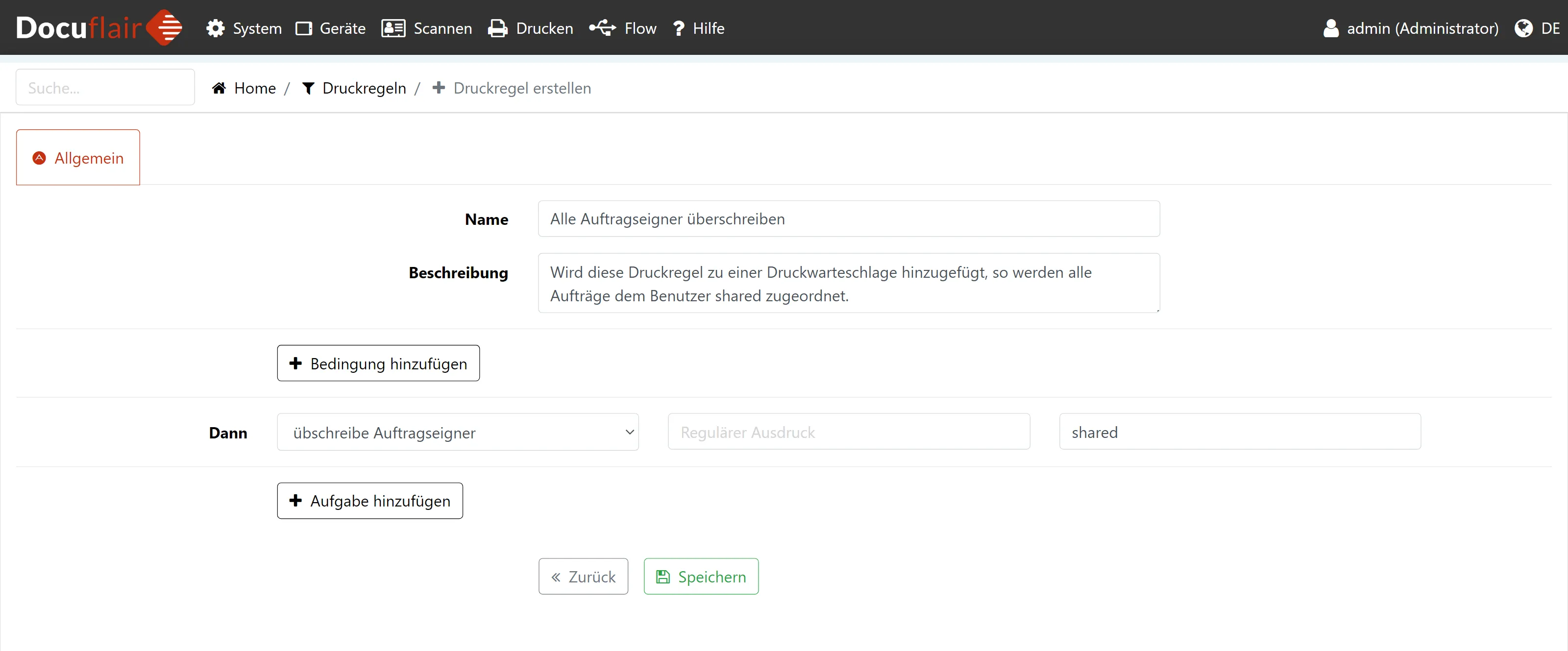The image size is (1568, 651).
Task: Focus the Suche search box
Action: pyautogui.click(x=105, y=88)
